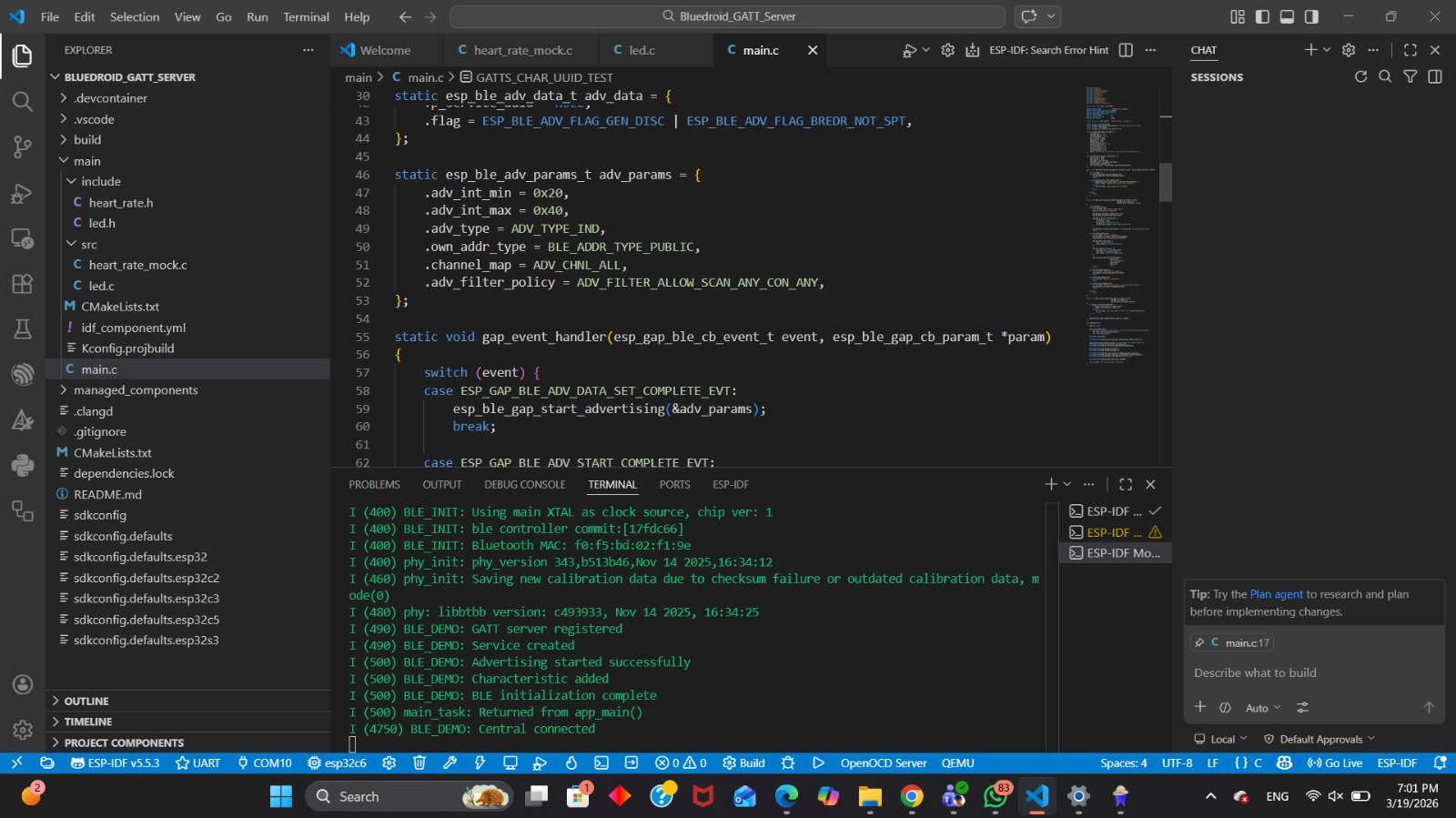Viewport: 1456px width, 818px height.
Task: Click the ESP-IDF flash lightning icon in status bar
Action: (480, 762)
